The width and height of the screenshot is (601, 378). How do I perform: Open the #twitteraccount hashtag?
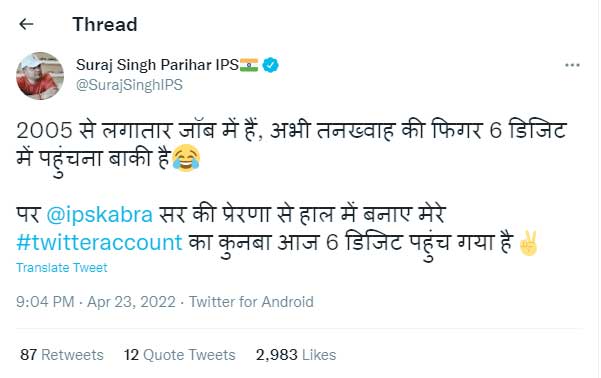pos(99,243)
